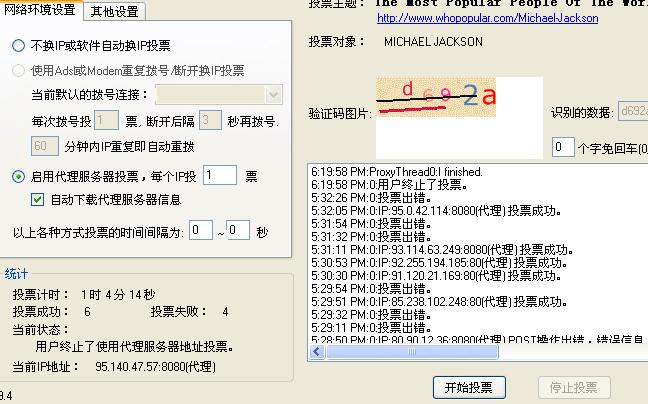Click the maximum vote interval field
This screenshot has width=648, height=404.
coord(237,230)
